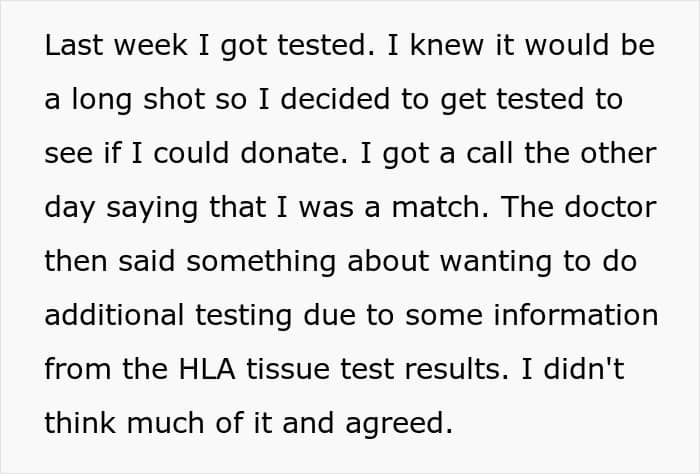
Task: Click the word "donate" in the third line
Action: point(293,154)
